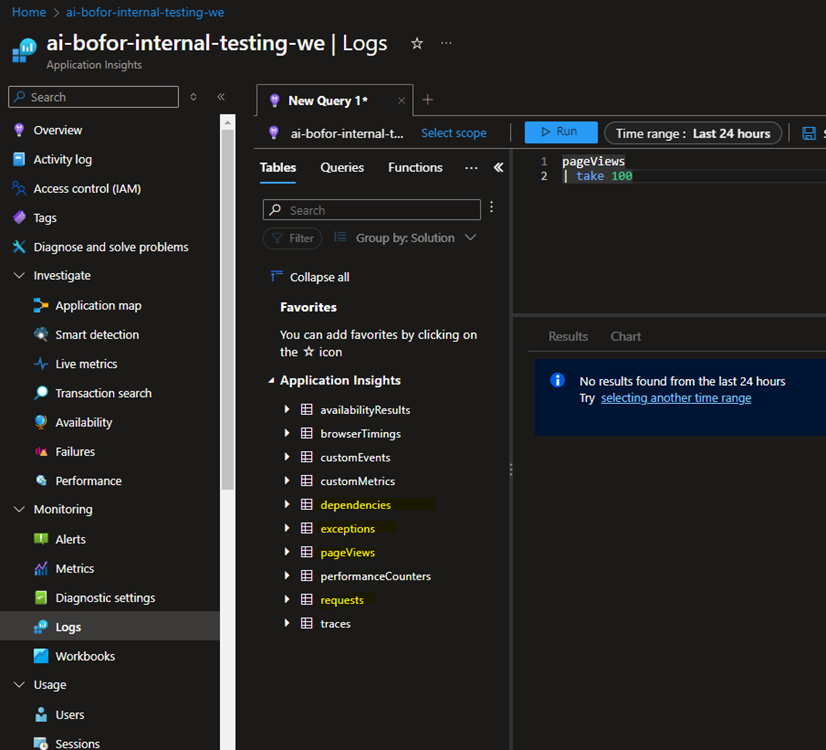The image size is (826, 750).
Task: Collapse the Monitoring section
Action: [x=19, y=509]
